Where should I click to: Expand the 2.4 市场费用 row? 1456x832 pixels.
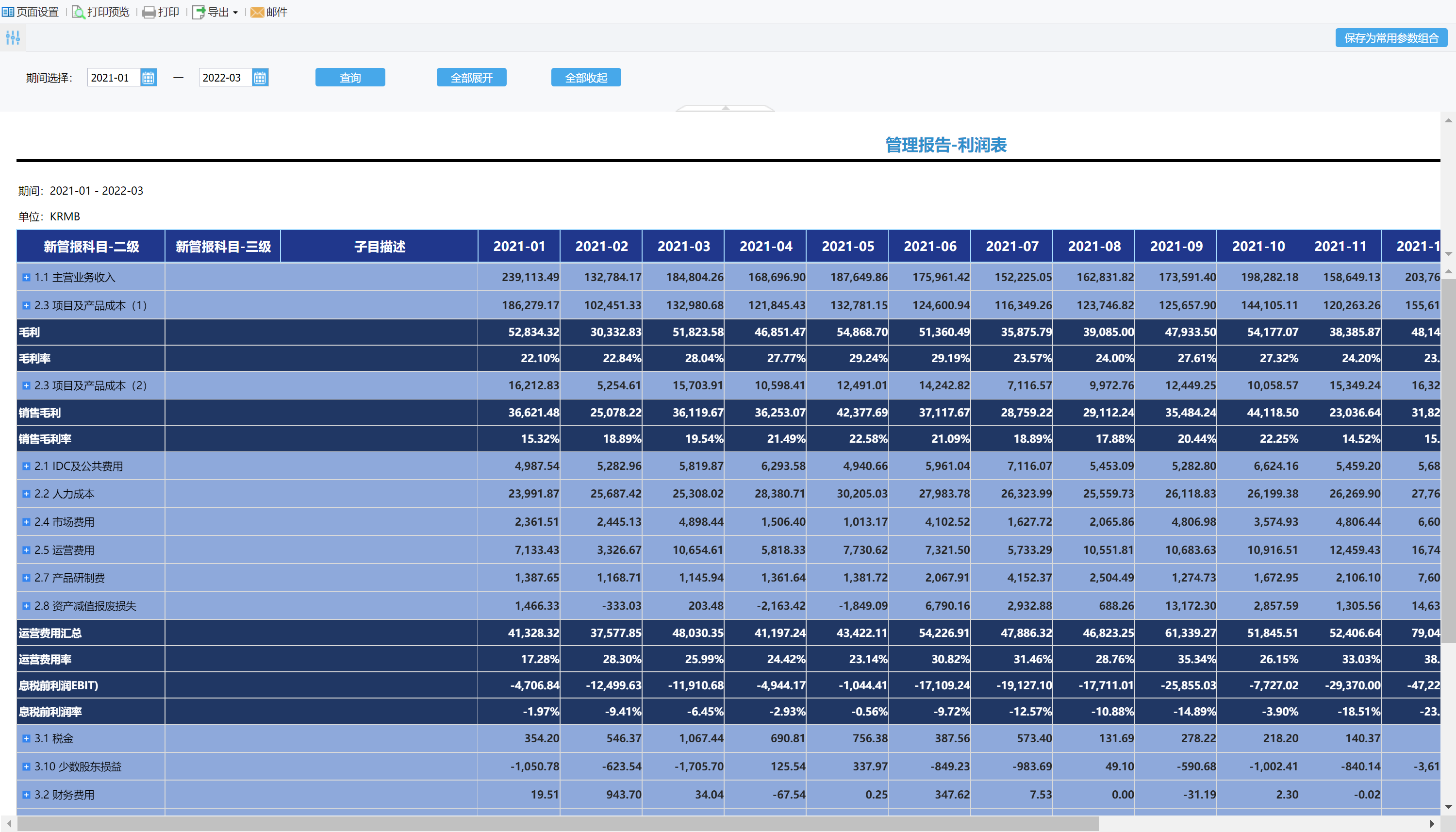click(x=26, y=522)
